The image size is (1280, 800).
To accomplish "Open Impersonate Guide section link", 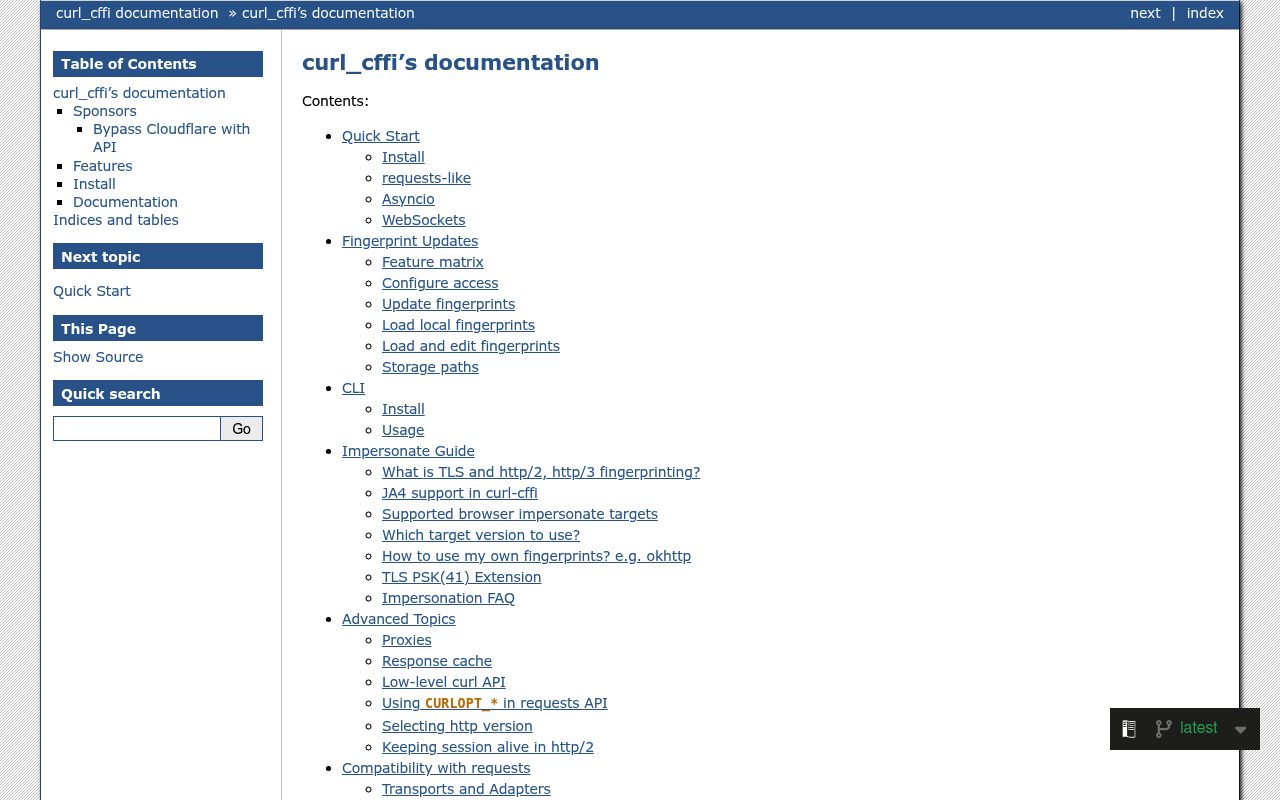I will [408, 451].
